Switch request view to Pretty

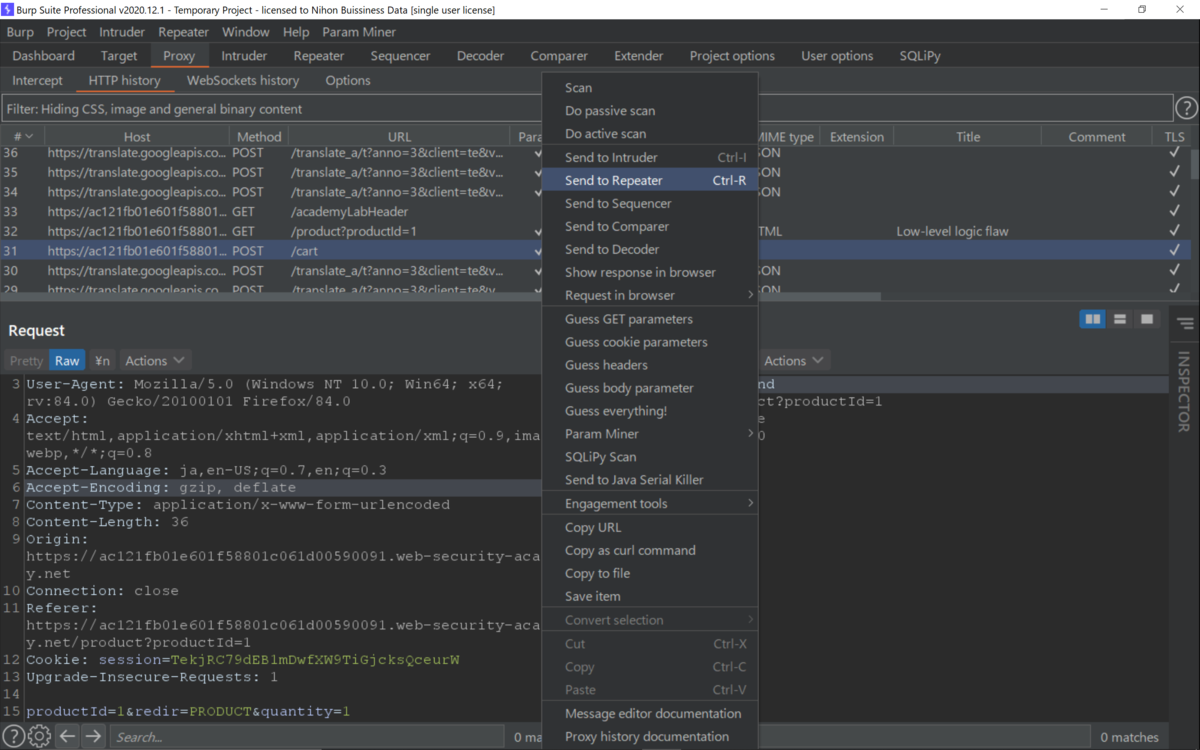click(26, 361)
